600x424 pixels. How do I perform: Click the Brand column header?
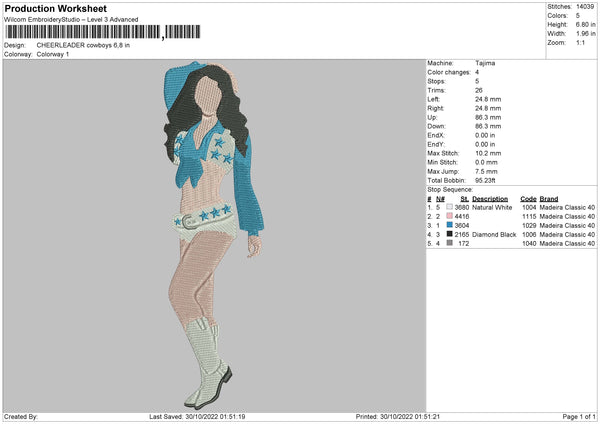coord(549,198)
